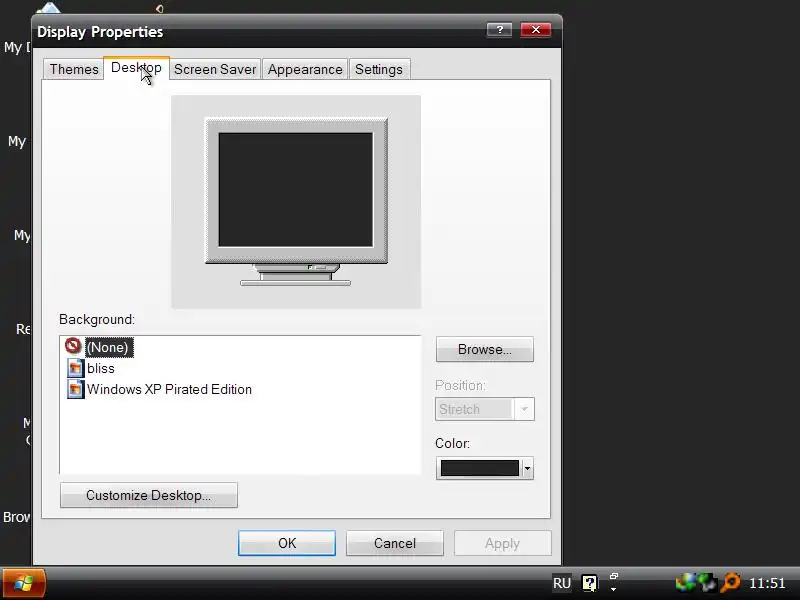Click the Browse... button
Viewport: 800px width, 600px height.
485,349
